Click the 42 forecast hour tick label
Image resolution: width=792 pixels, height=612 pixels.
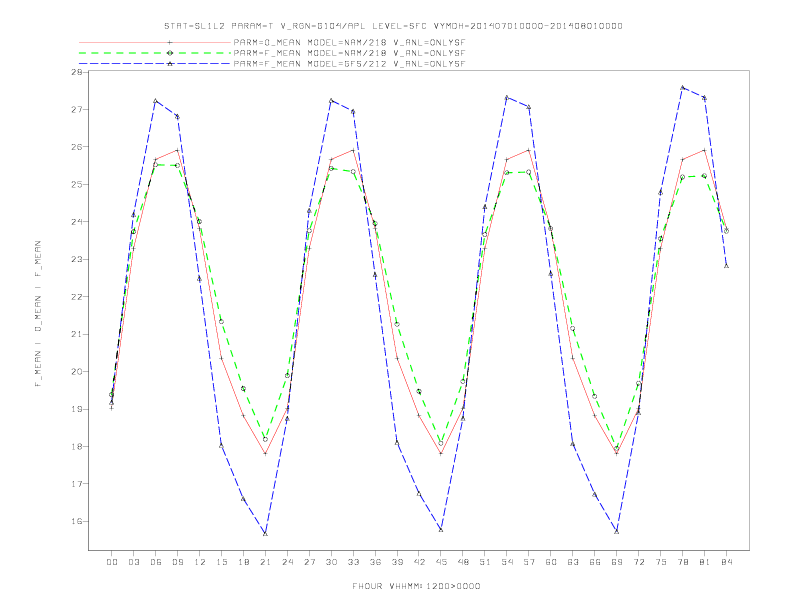tap(419, 562)
